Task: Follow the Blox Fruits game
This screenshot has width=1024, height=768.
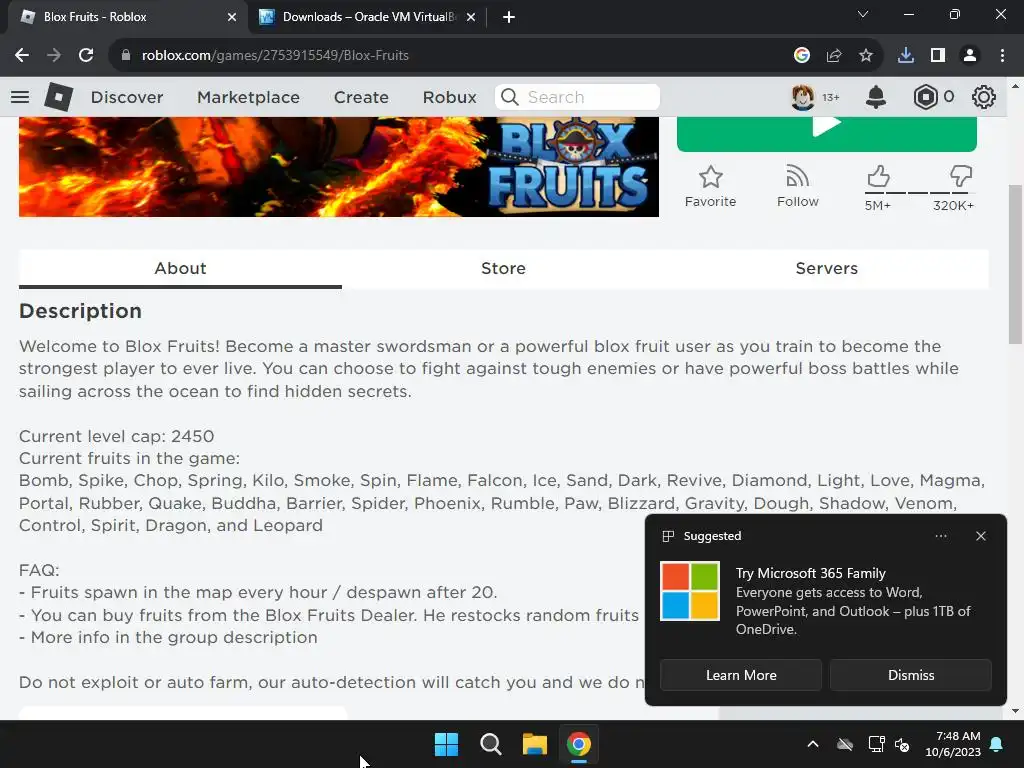Action: (x=797, y=187)
